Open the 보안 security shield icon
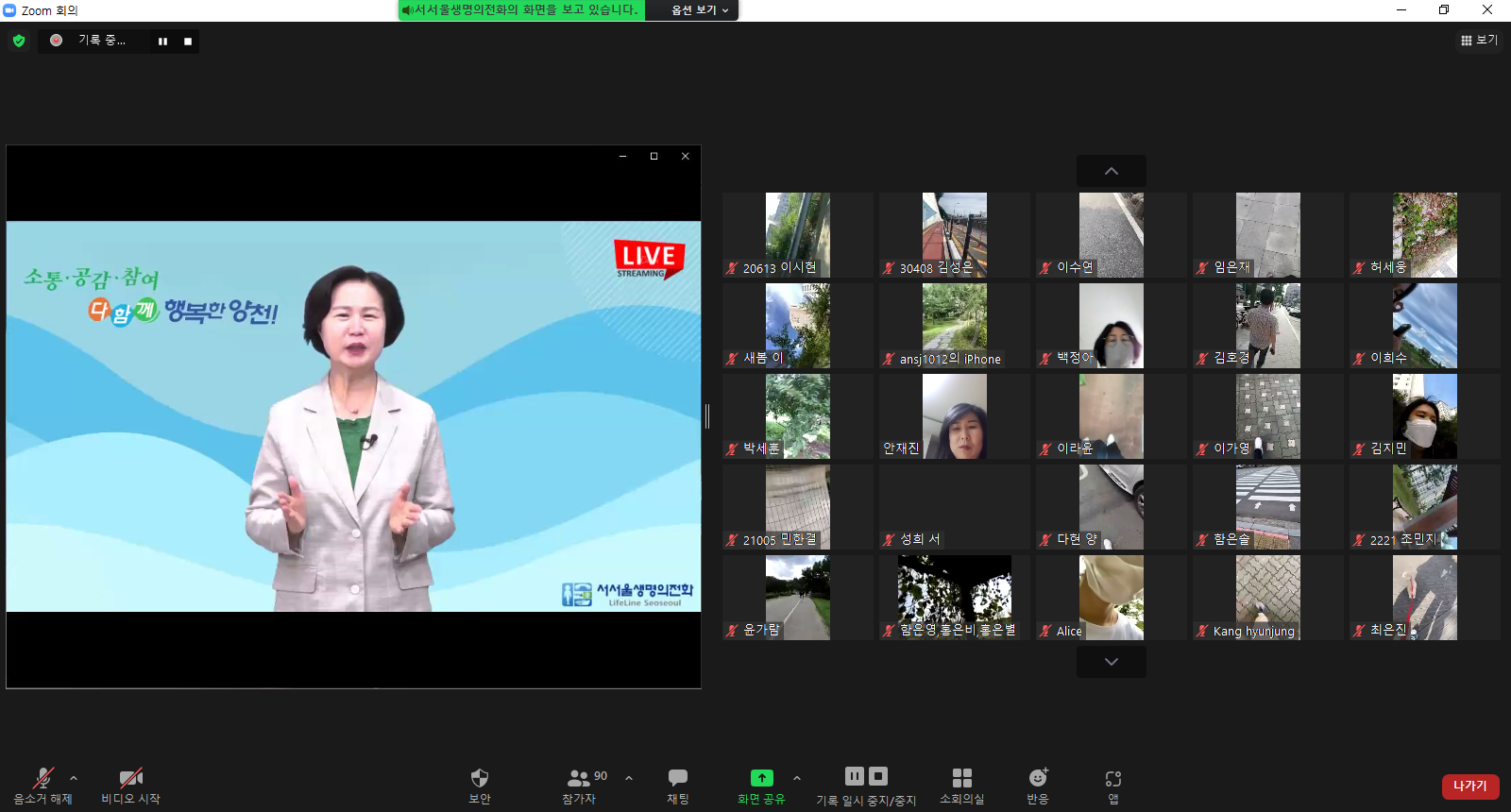This screenshot has width=1511, height=812. (x=480, y=778)
